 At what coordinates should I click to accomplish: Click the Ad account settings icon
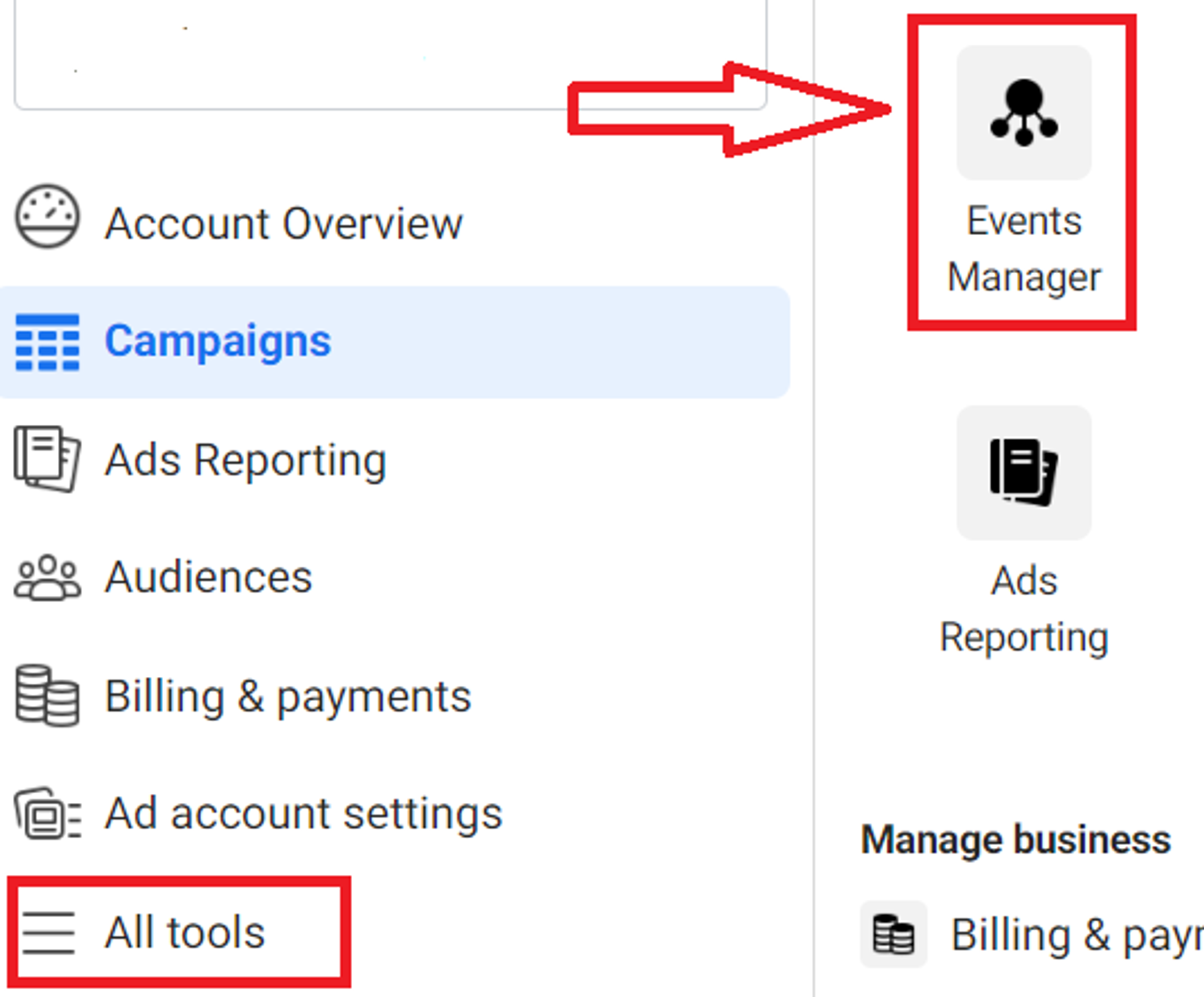[47, 813]
